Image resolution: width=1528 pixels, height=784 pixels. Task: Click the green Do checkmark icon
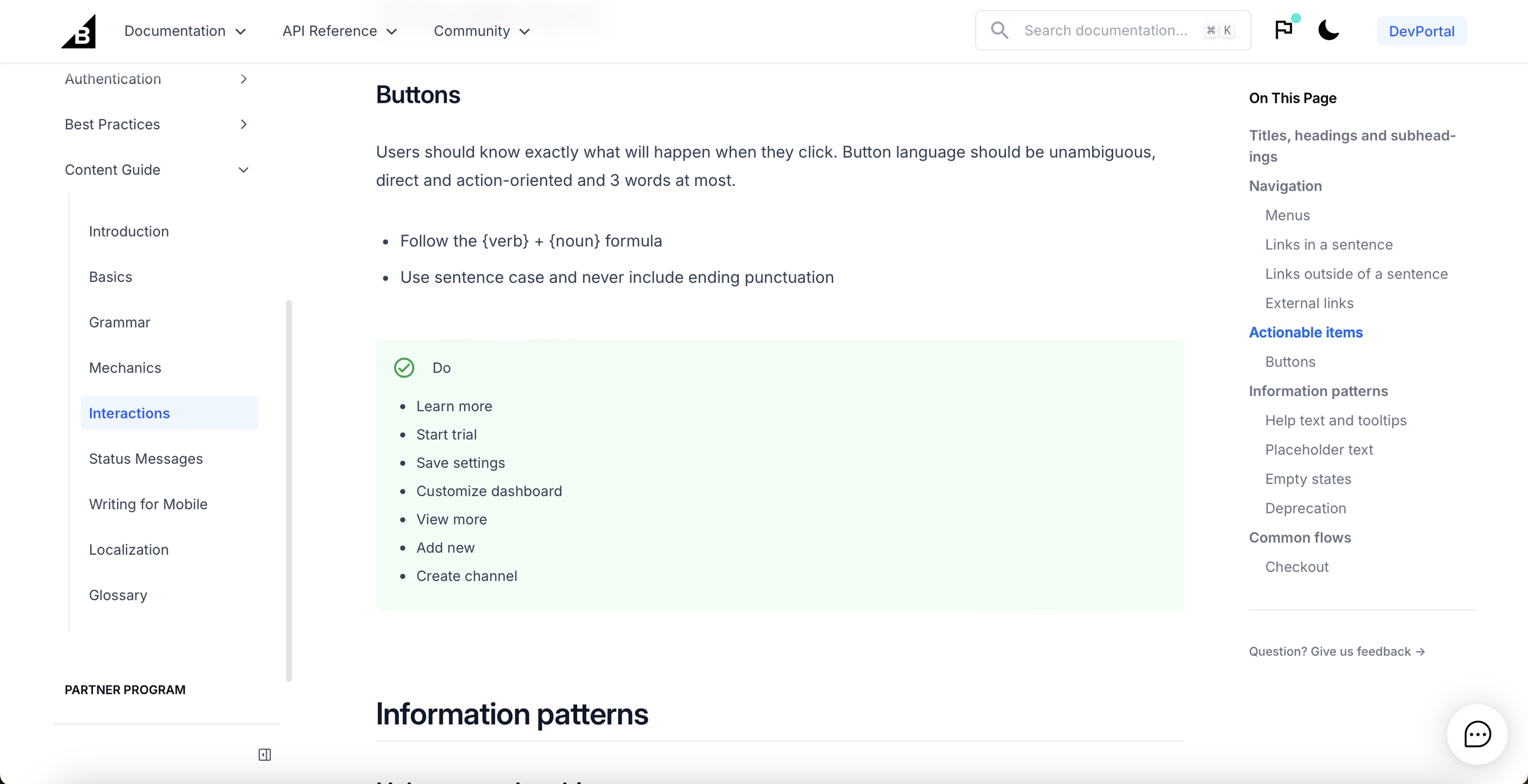[x=404, y=368]
